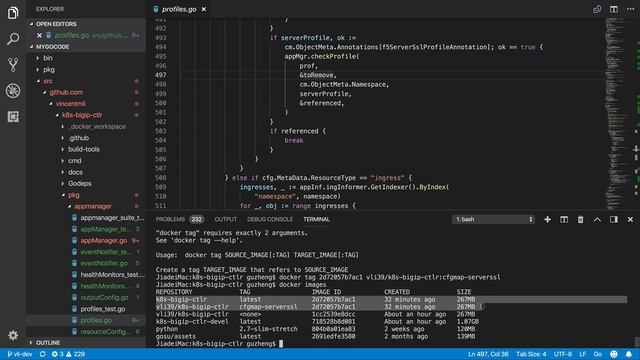The width and height of the screenshot is (640, 360).
Task: Open the Explorer view in activity bar
Action: tap(13, 13)
